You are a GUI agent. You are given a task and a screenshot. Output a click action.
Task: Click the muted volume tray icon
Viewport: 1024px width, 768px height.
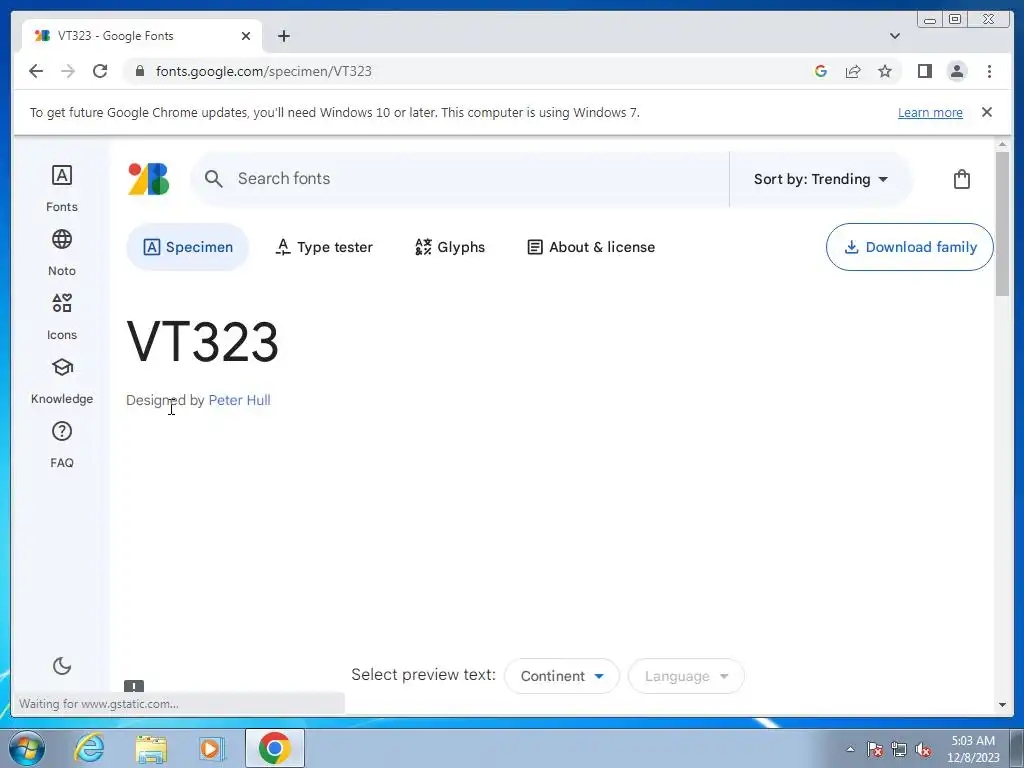(x=923, y=749)
